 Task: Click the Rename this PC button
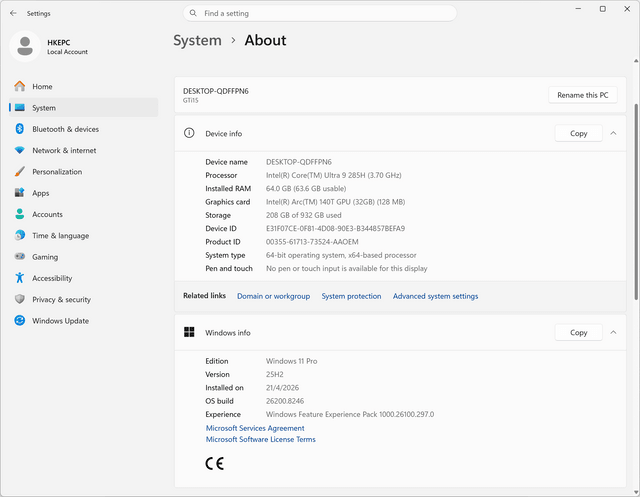[582, 95]
